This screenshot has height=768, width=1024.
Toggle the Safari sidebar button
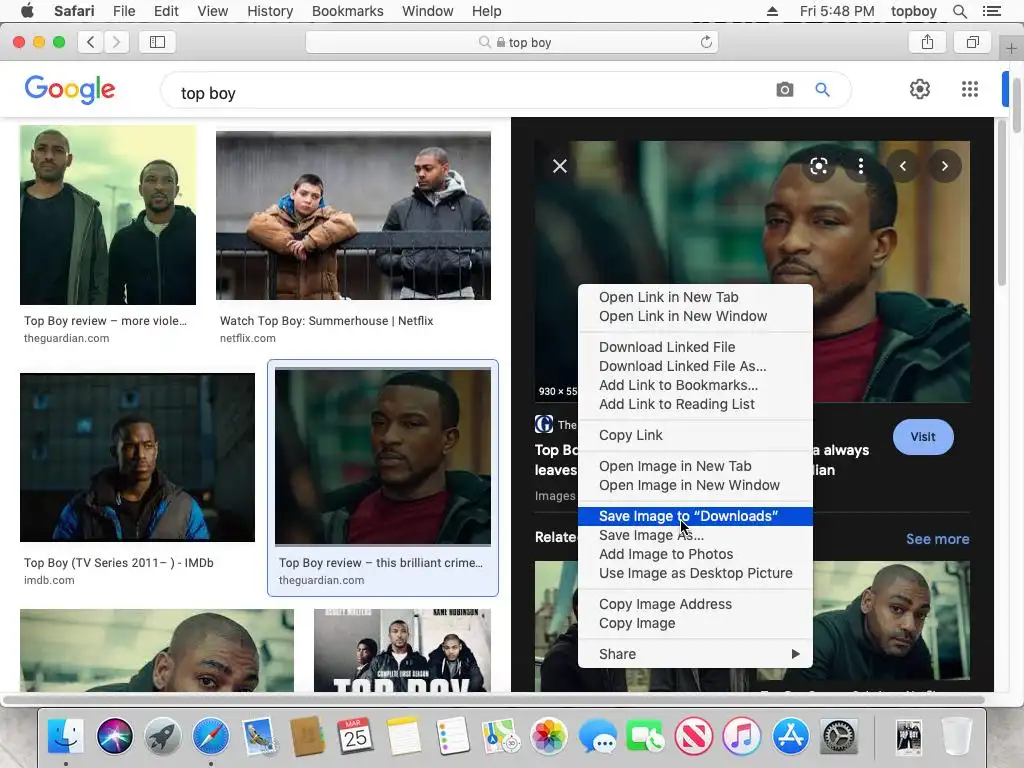[157, 42]
